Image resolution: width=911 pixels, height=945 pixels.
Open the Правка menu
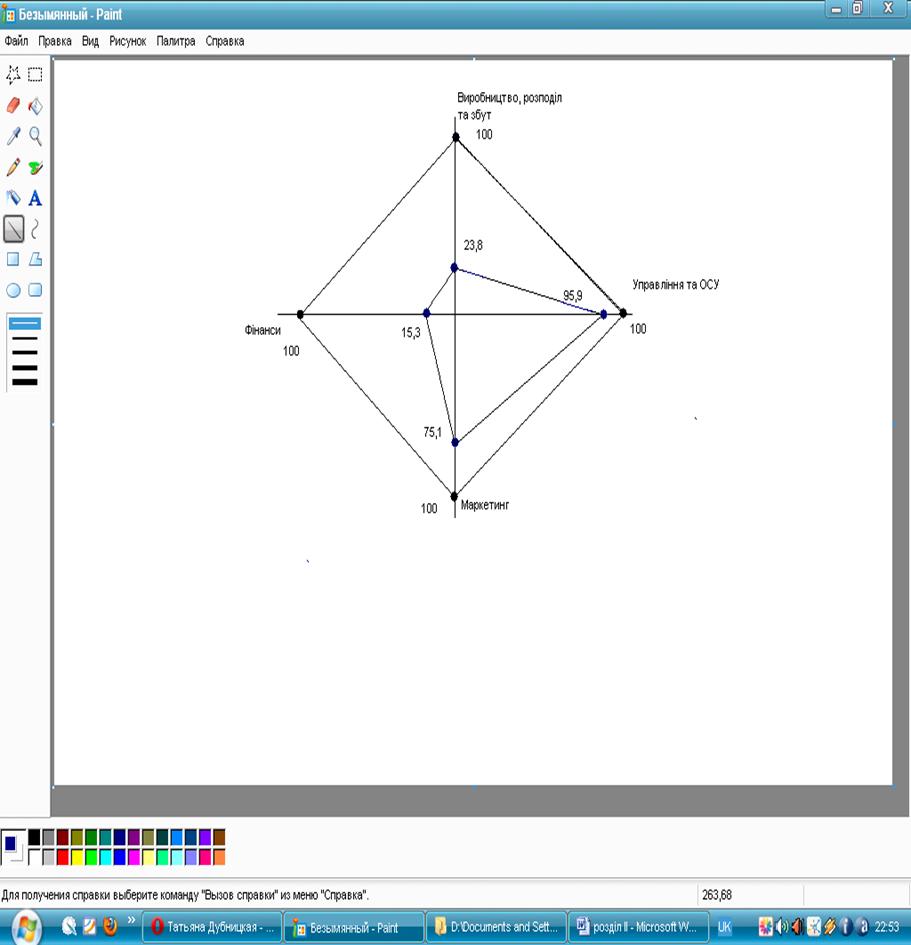click(55, 41)
